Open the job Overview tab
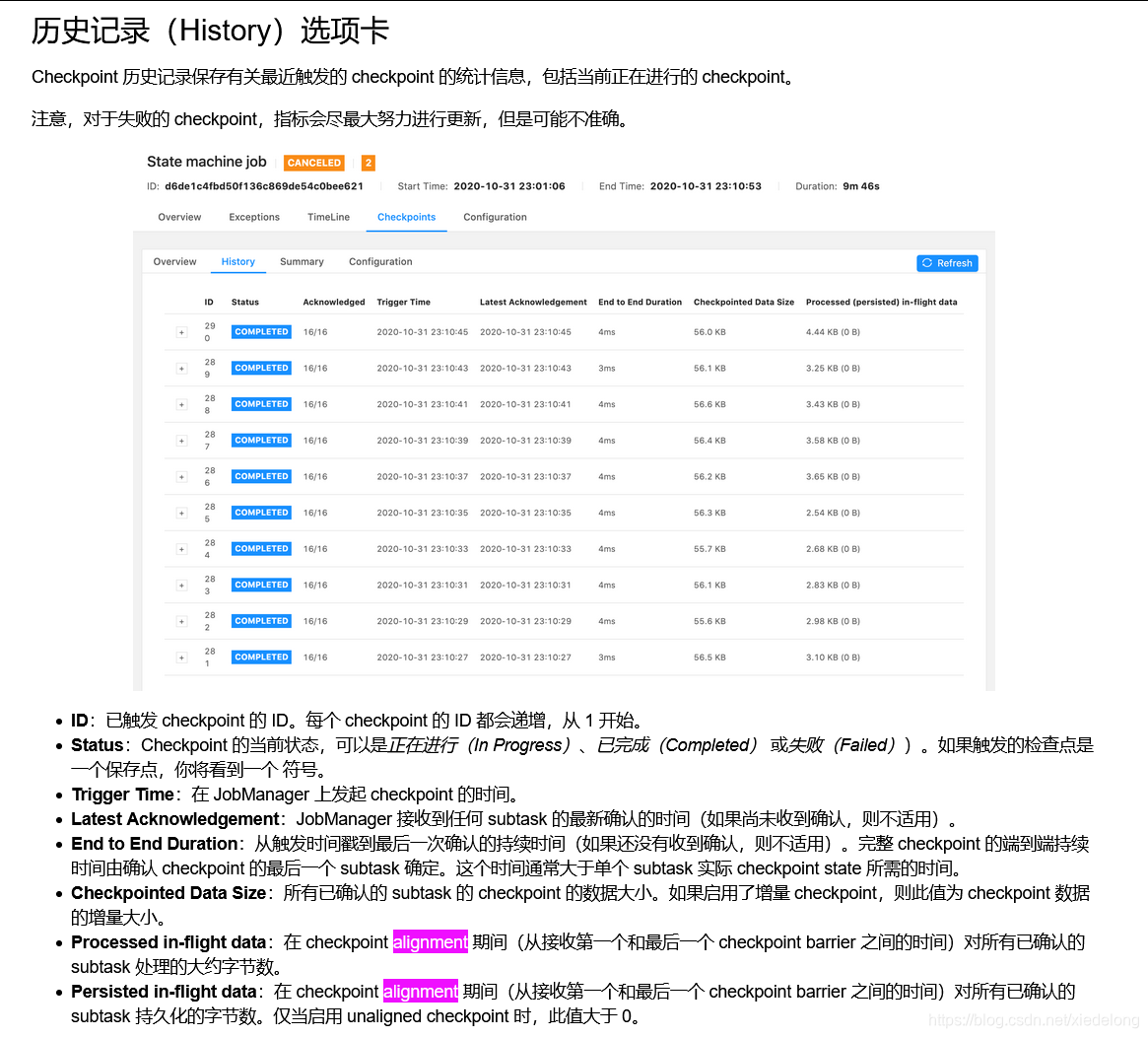 179,217
